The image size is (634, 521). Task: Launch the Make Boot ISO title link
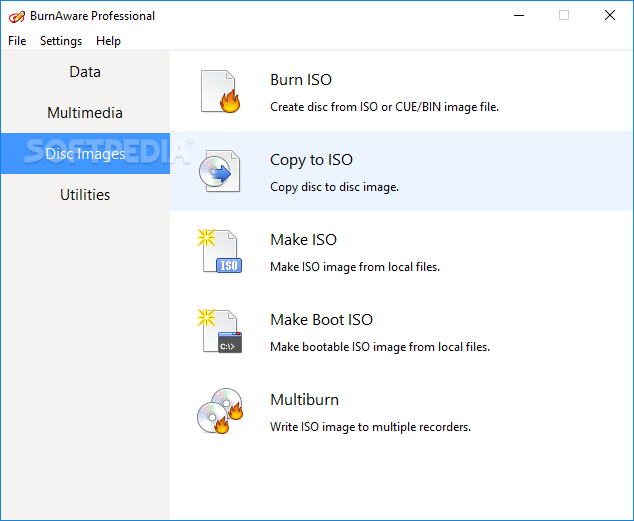pos(321,320)
